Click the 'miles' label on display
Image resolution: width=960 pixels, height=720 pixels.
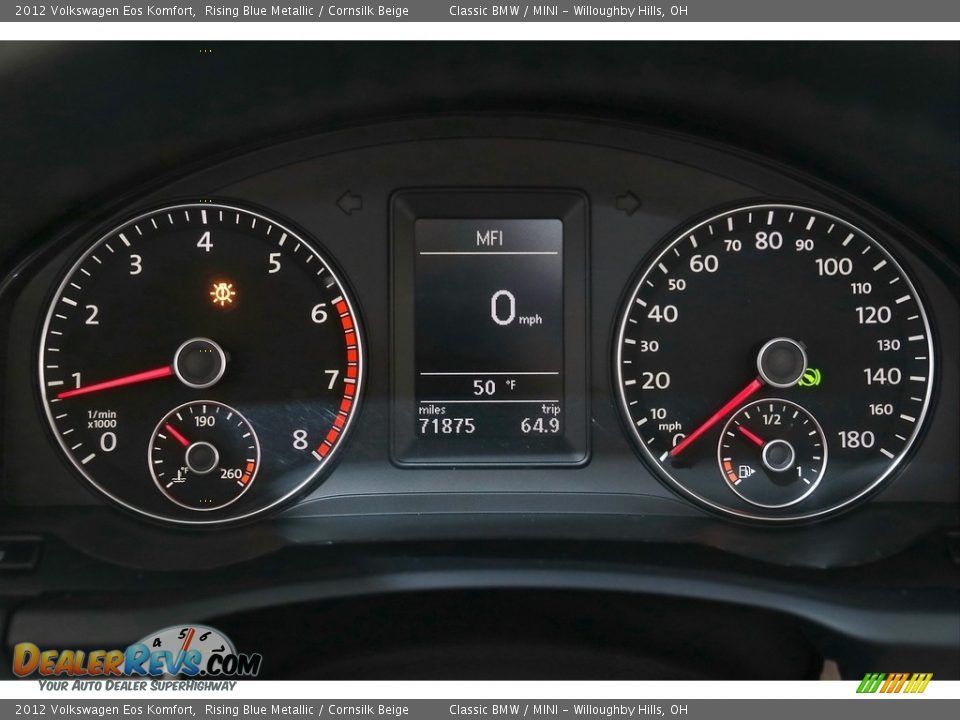point(432,410)
